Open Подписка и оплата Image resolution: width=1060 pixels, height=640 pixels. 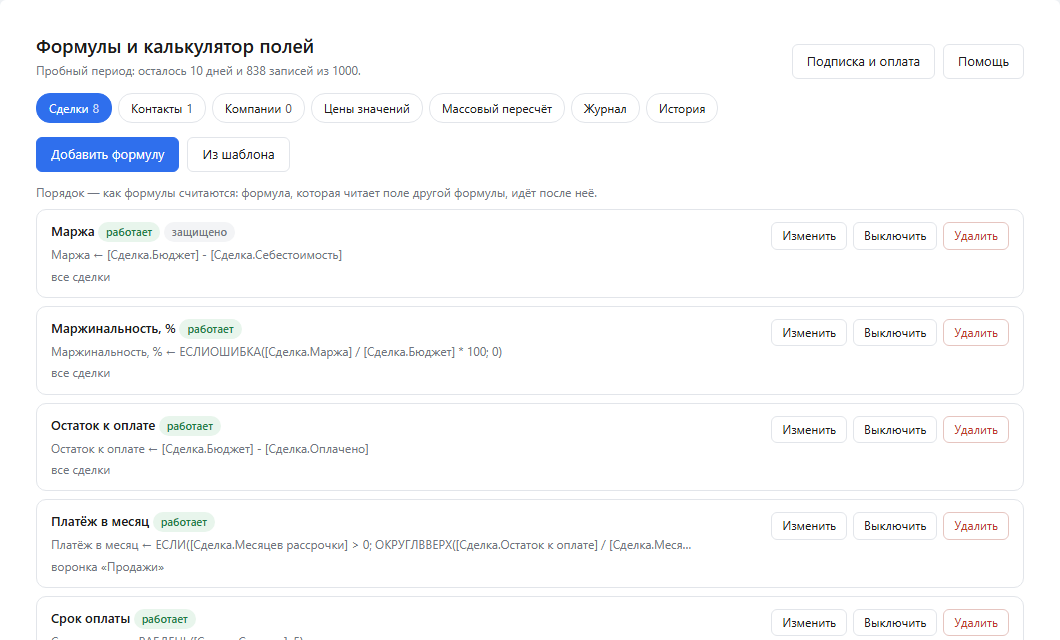tap(863, 61)
